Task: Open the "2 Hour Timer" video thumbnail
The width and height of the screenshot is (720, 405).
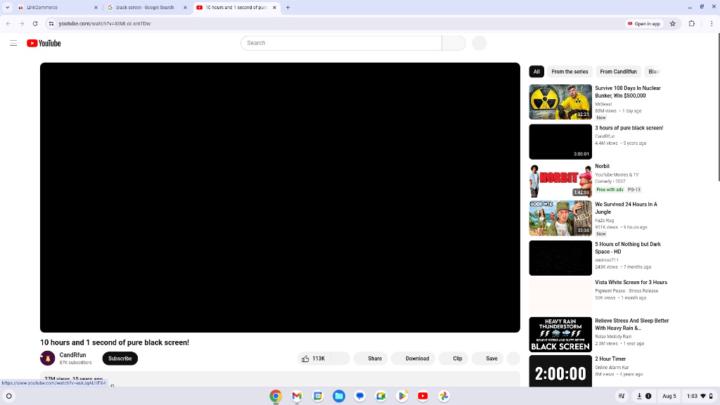Action: tap(560, 373)
